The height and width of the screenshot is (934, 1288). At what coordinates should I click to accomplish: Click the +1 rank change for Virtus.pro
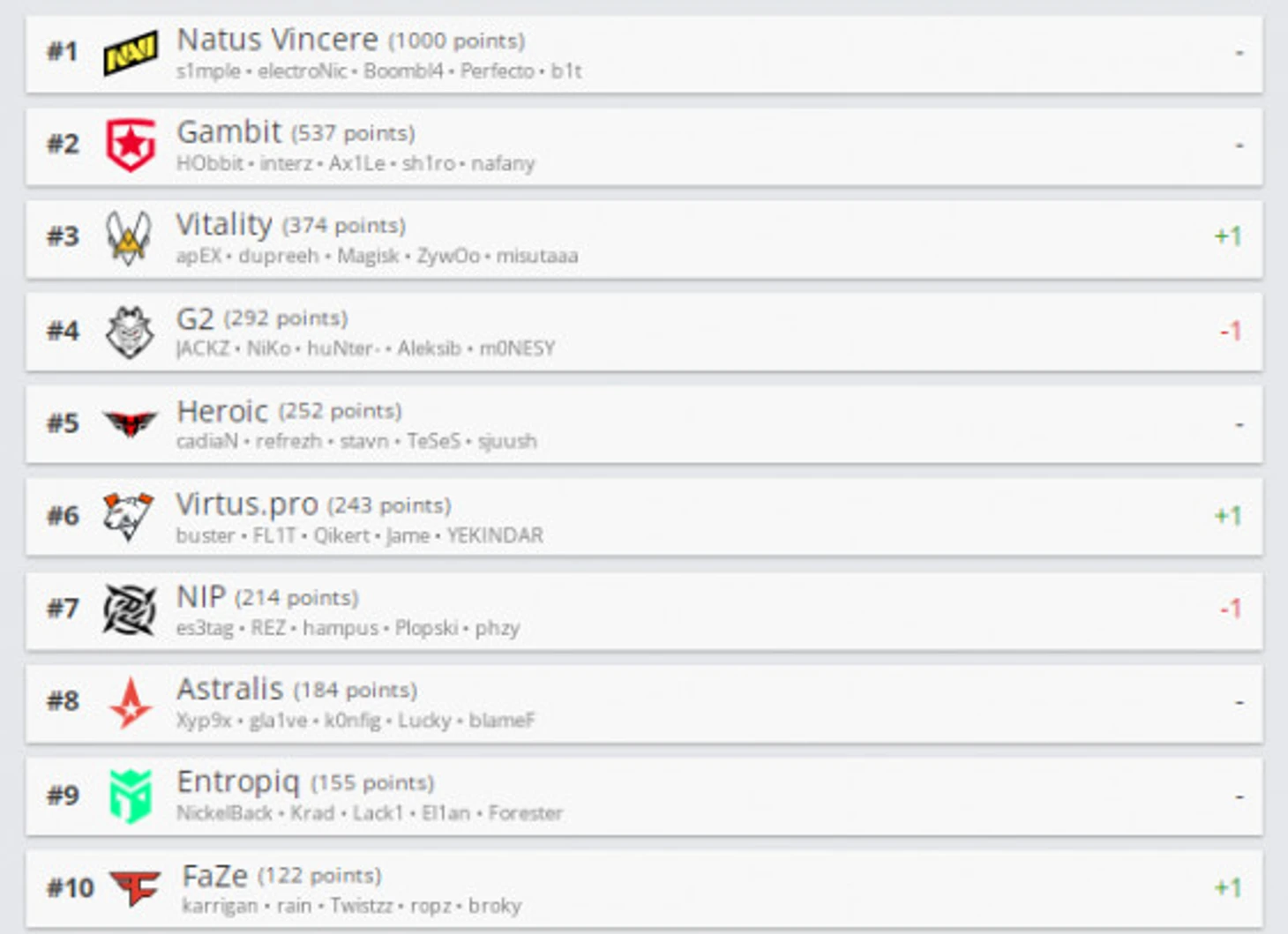point(1228,516)
